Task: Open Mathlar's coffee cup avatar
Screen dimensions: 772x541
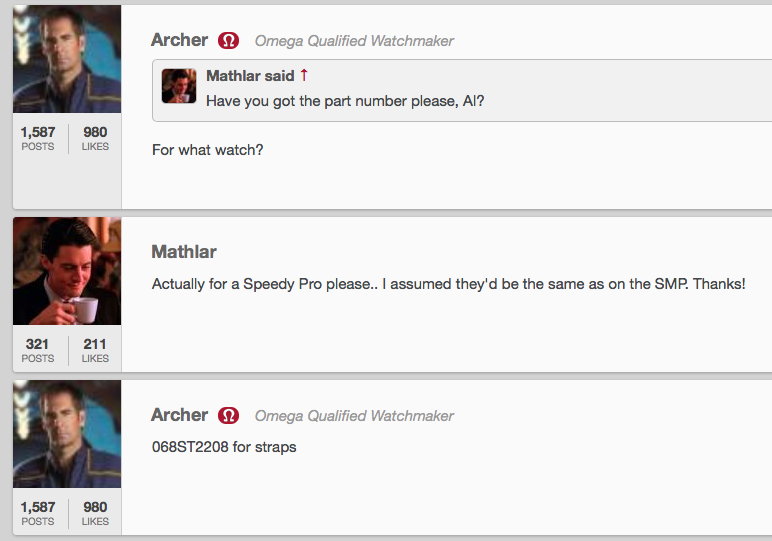Action: (66, 271)
